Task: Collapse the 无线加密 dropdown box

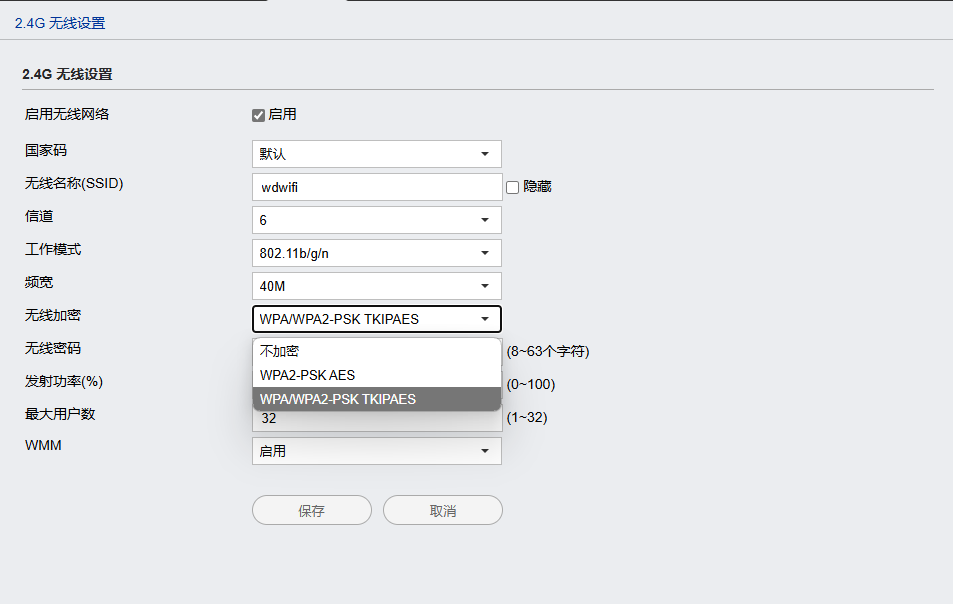Action: coord(377,319)
